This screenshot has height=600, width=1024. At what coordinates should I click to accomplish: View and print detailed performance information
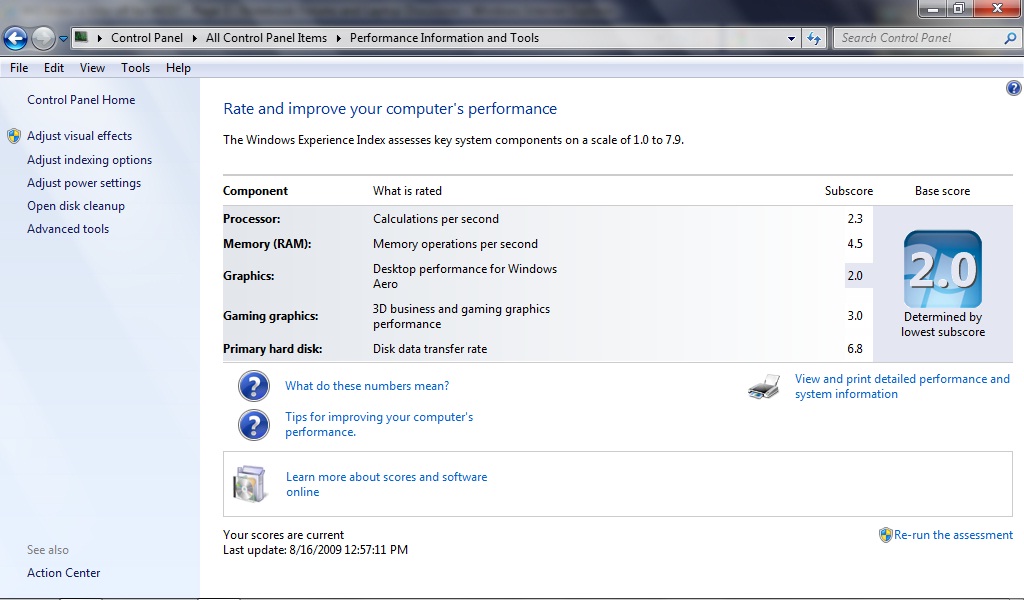point(902,387)
